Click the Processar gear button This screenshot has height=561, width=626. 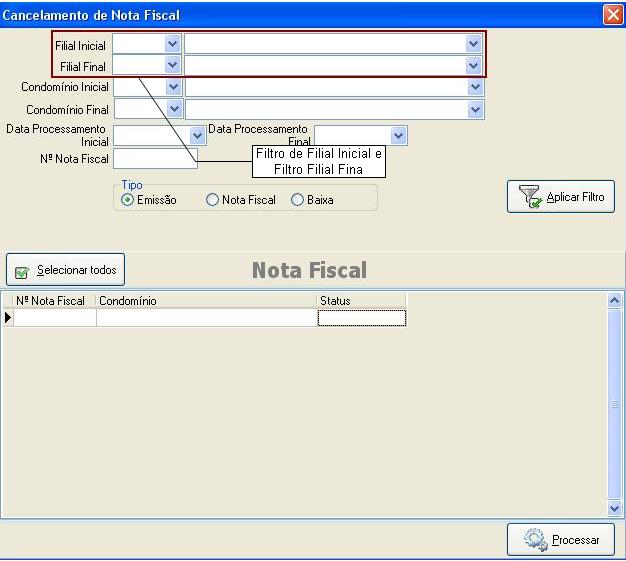pos(561,540)
